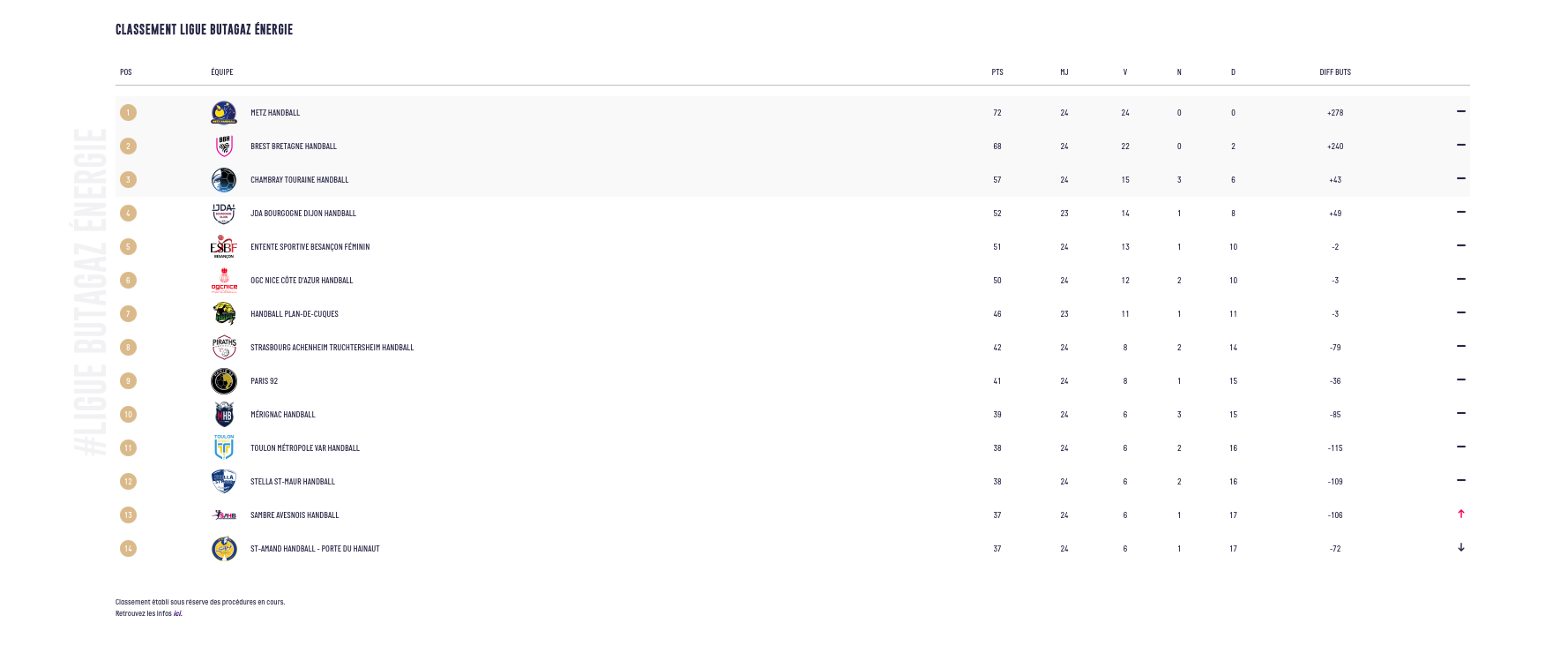Click the Strasbourg Pirates team logo

(224, 348)
